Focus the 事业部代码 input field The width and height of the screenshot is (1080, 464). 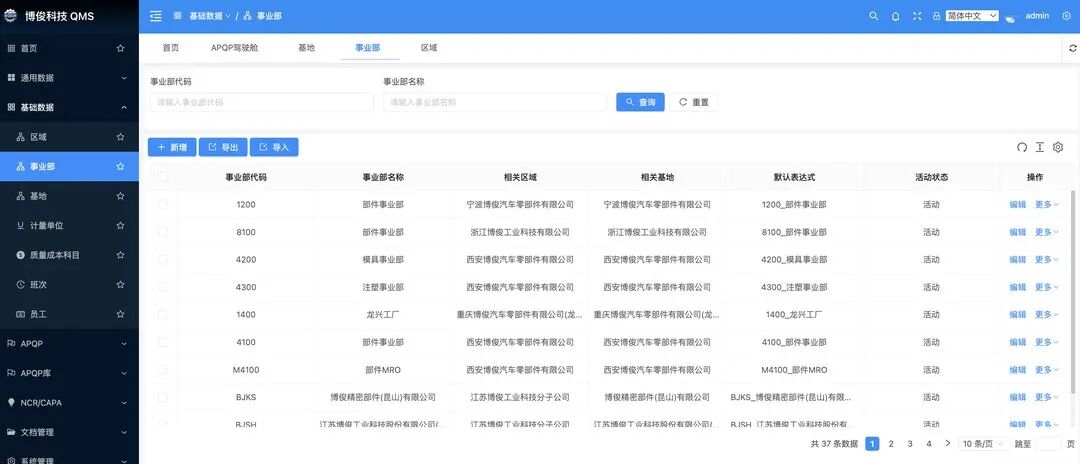[262, 102]
